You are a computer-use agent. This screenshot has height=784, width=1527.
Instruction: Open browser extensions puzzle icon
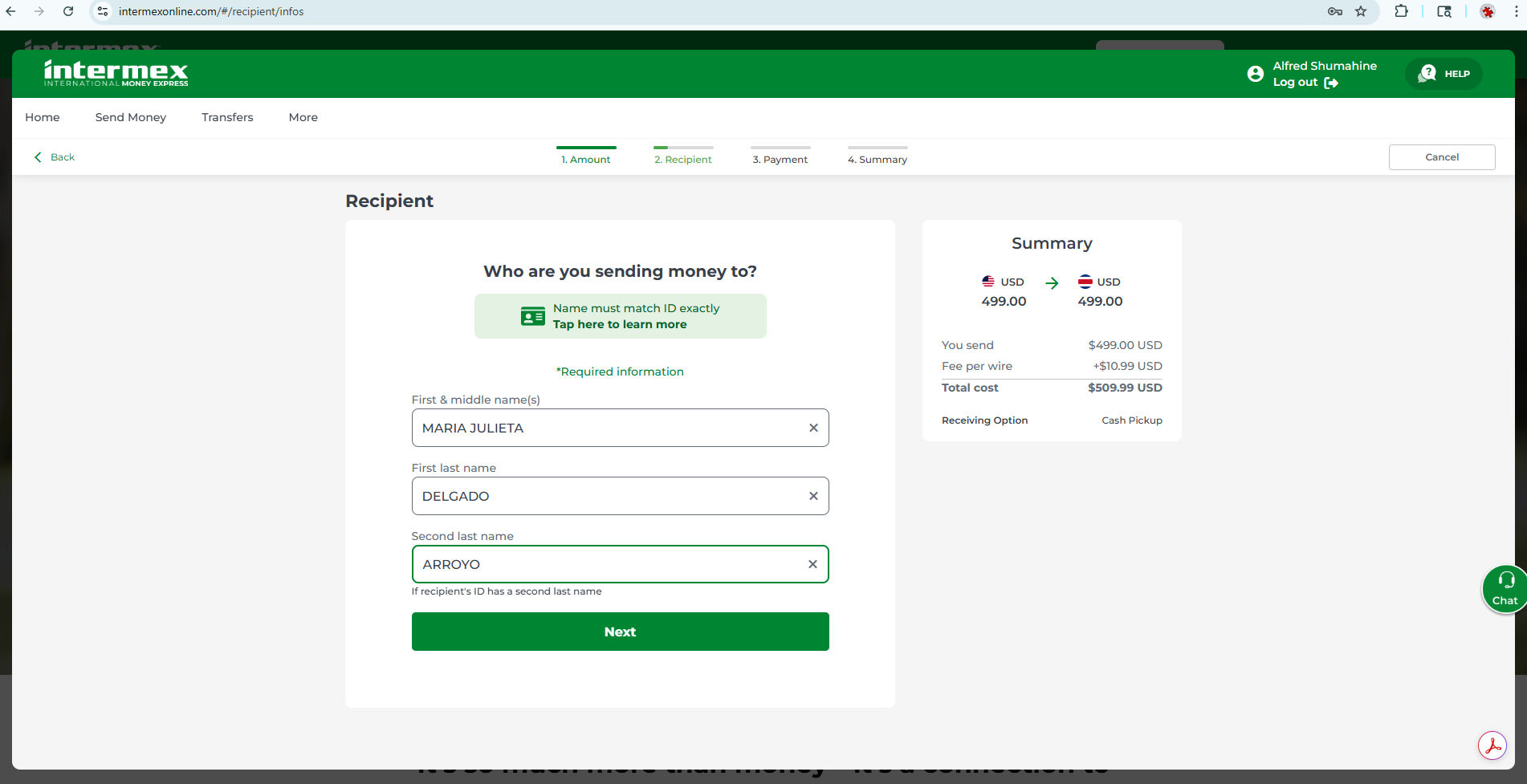tap(1401, 11)
